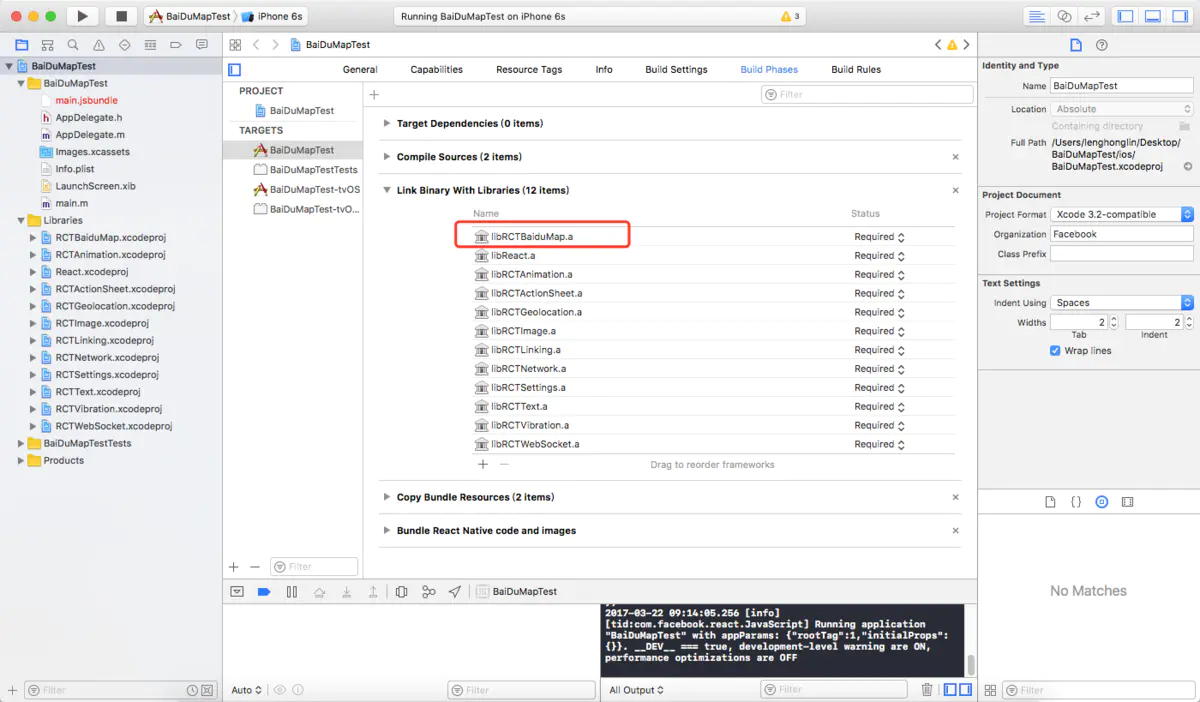The image size is (1200, 702).
Task: Hide the Navigator pane
Action: [1125, 16]
